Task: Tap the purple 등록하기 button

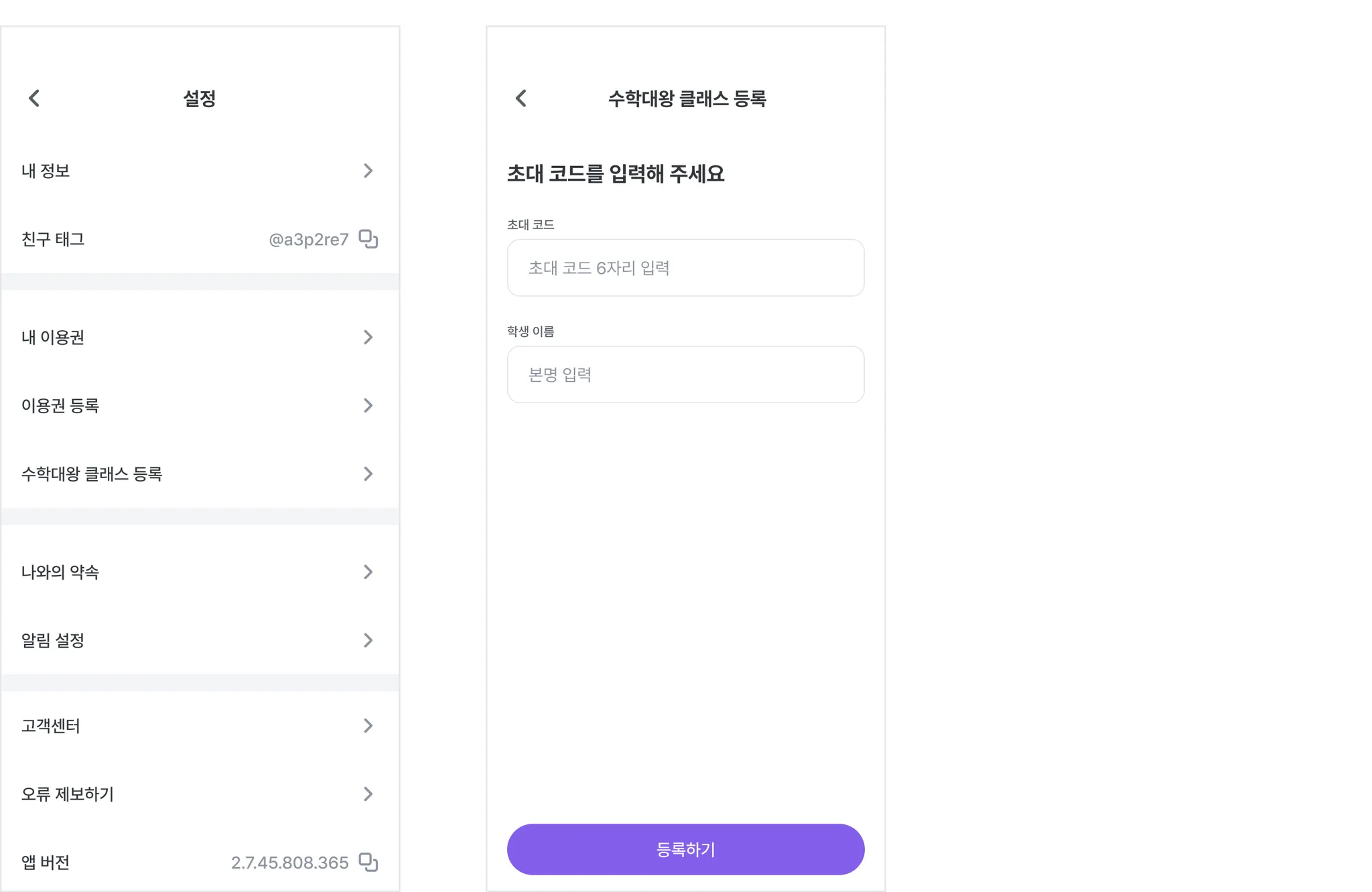Action: coord(685,849)
